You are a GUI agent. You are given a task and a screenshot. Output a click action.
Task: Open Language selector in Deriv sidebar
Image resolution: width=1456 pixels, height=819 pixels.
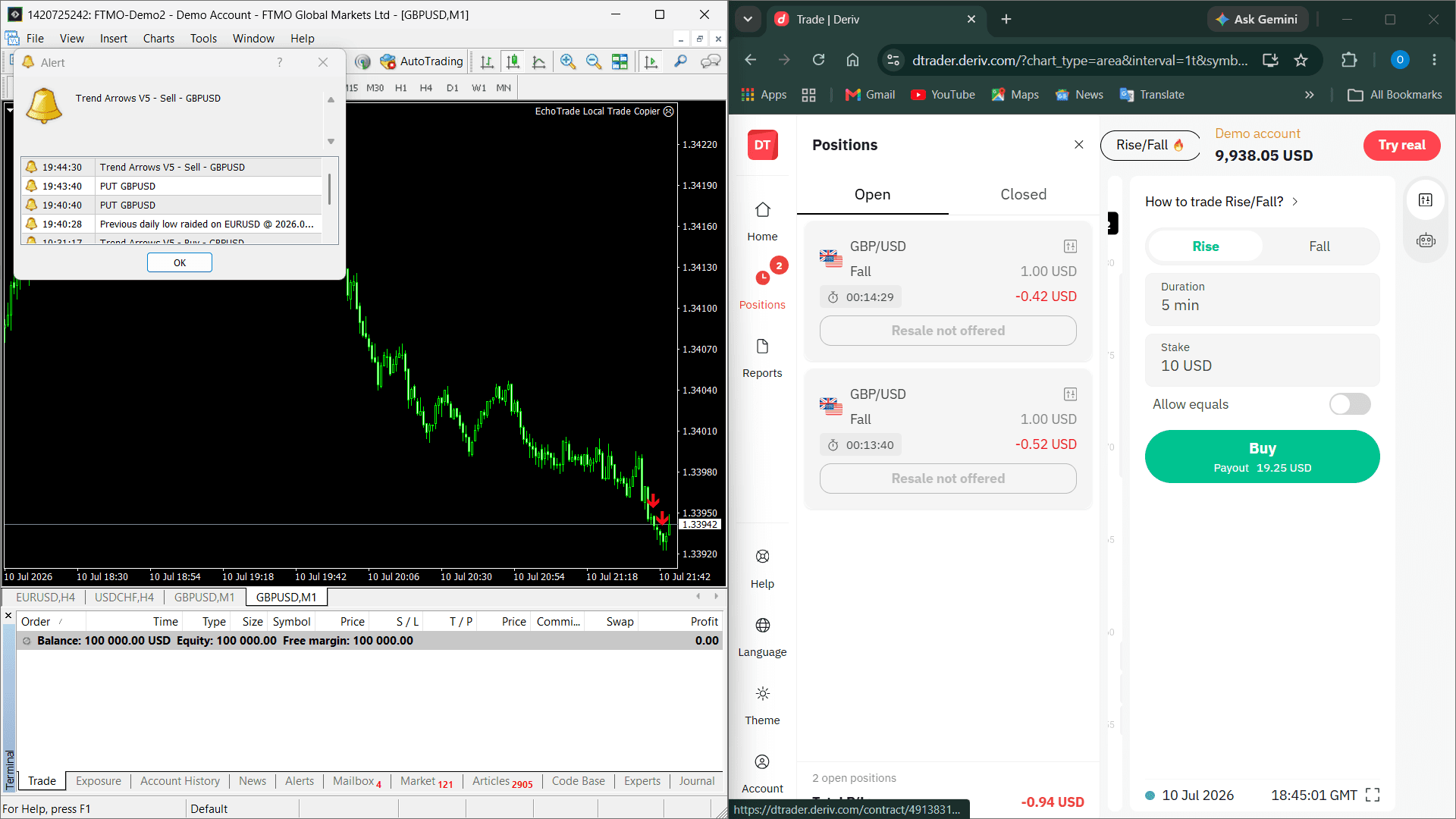pos(762,637)
